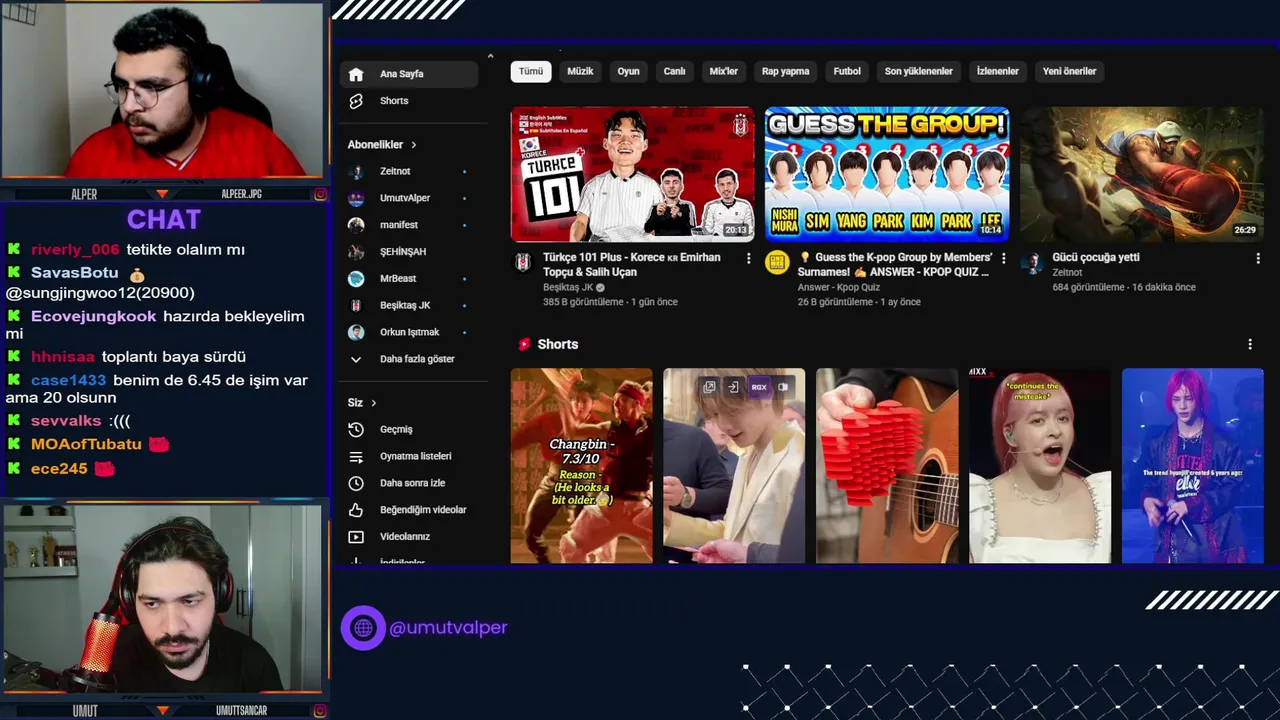Click riverly_006 username in chat

point(75,250)
